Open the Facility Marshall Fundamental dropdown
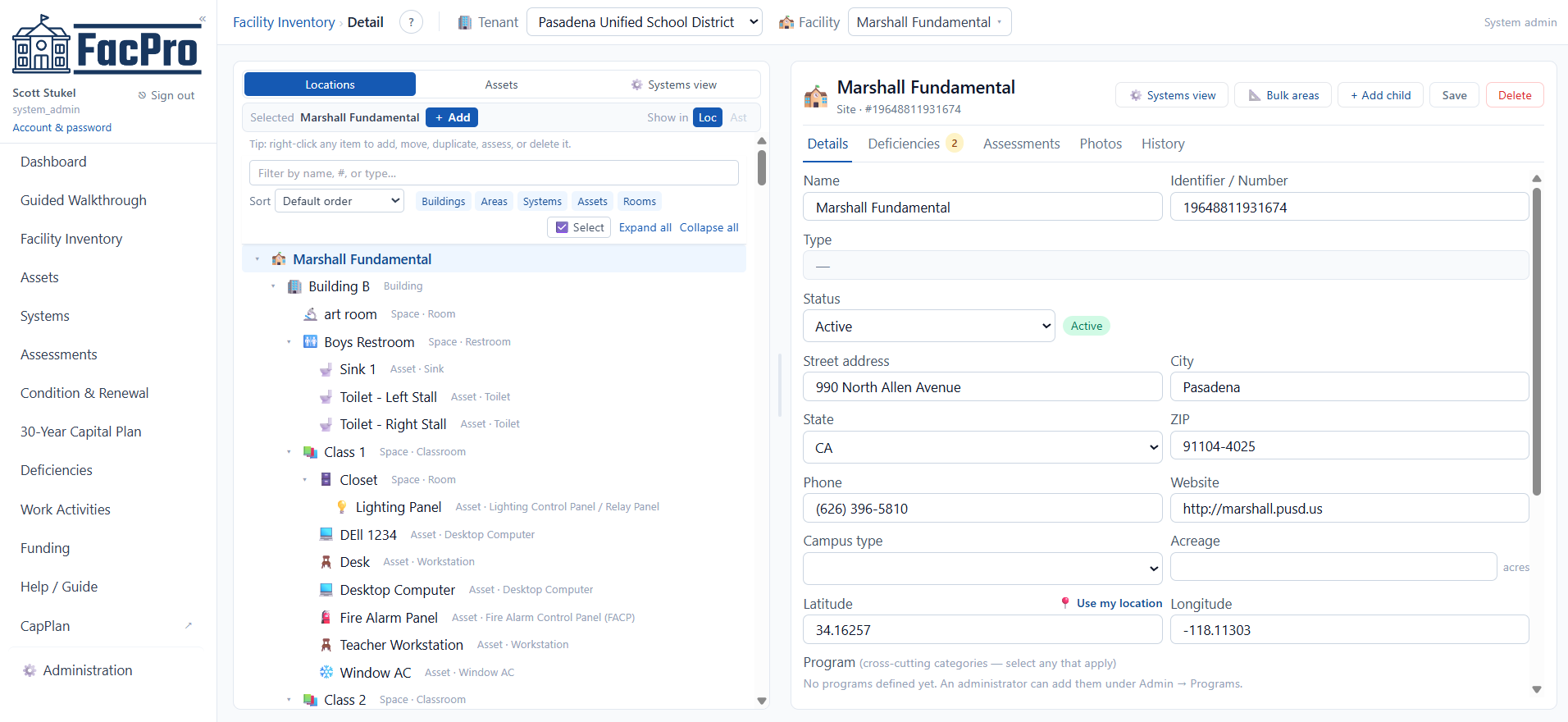1568x722 pixels. coord(929,22)
